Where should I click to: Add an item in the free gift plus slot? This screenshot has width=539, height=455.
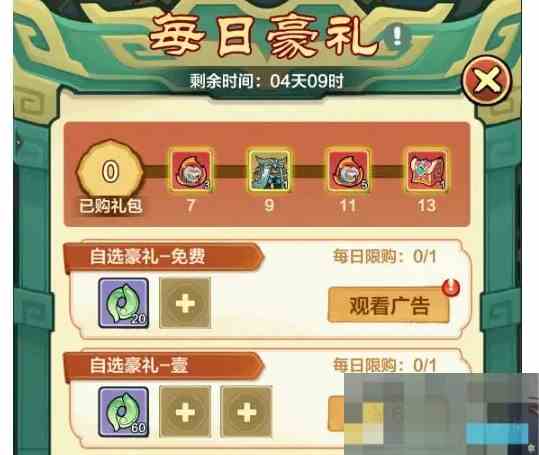click(185, 303)
